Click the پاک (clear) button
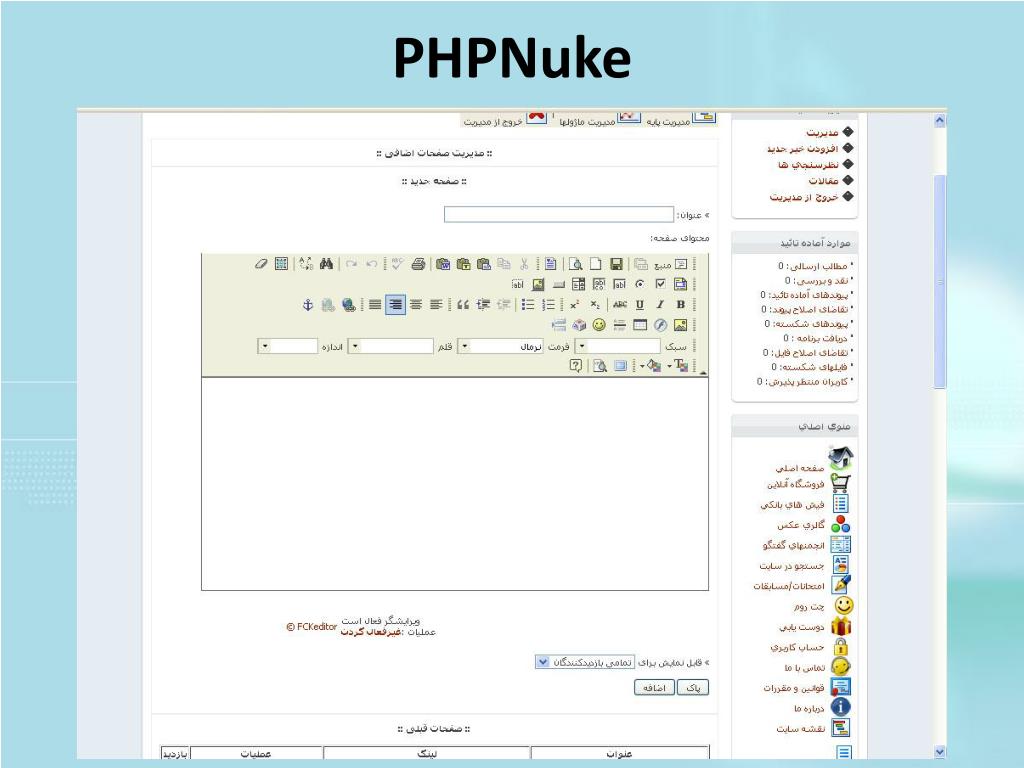The width and height of the screenshot is (1024, 768). coord(693,688)
